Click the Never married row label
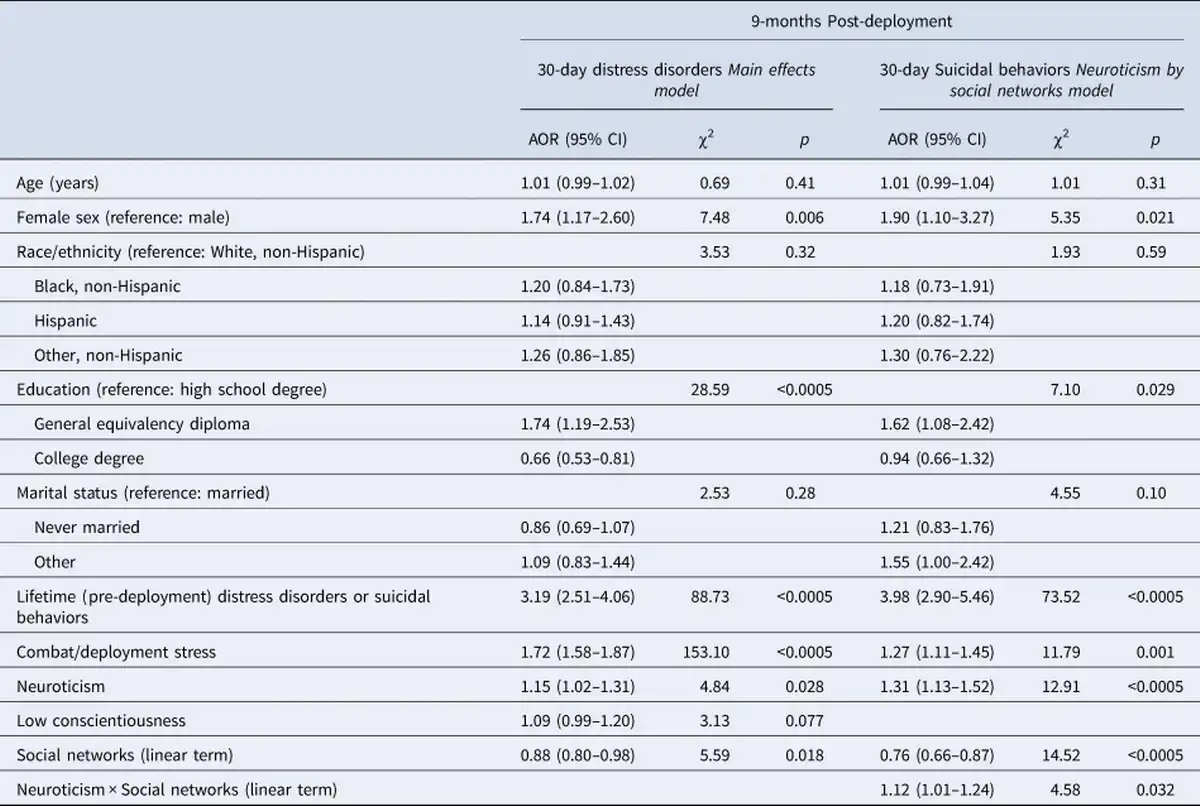This screenshot has height=806, width=1200. pos(87,526)
